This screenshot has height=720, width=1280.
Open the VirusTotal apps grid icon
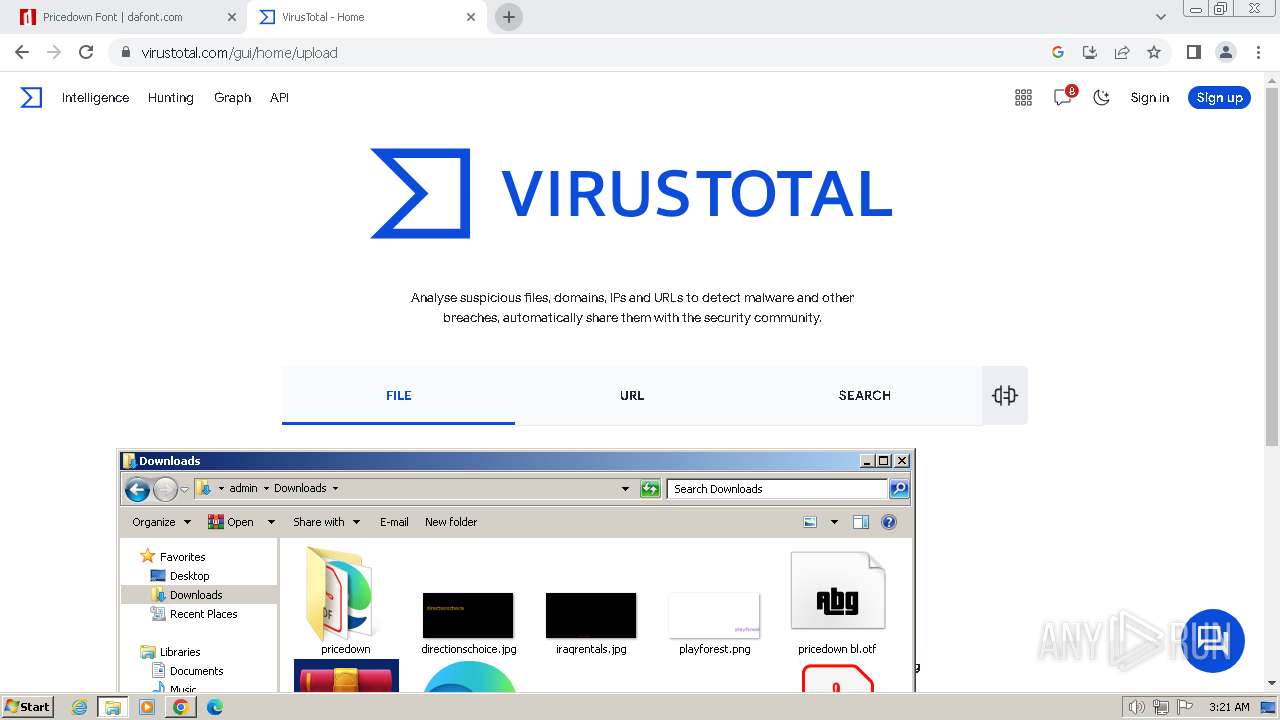pos(1023,97)
